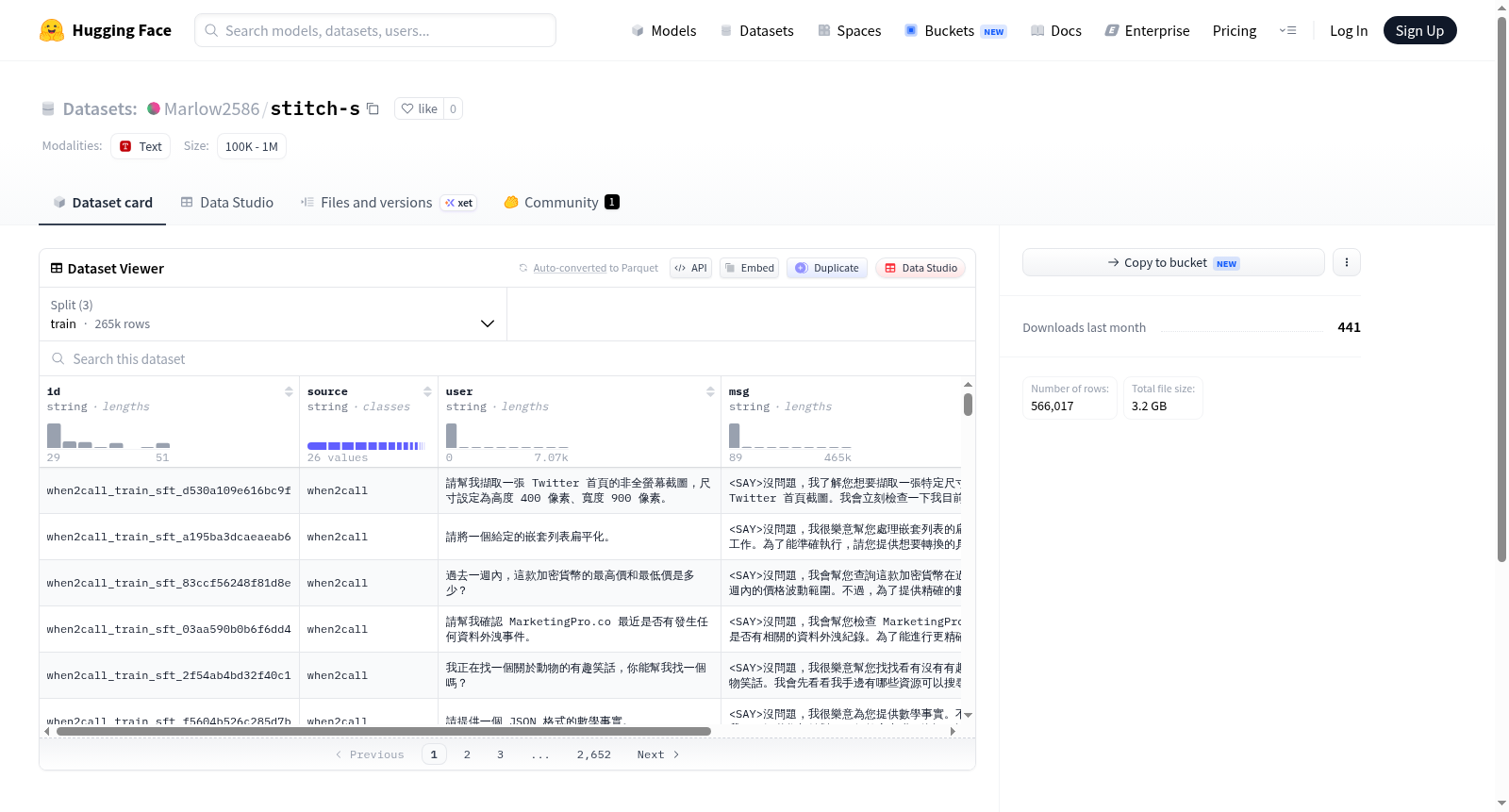The height and width of the screenshot is (812, 1509).
Task: Select cell when2call_train_sft_d530a109e616bc9f
Action: click(169, 490)
